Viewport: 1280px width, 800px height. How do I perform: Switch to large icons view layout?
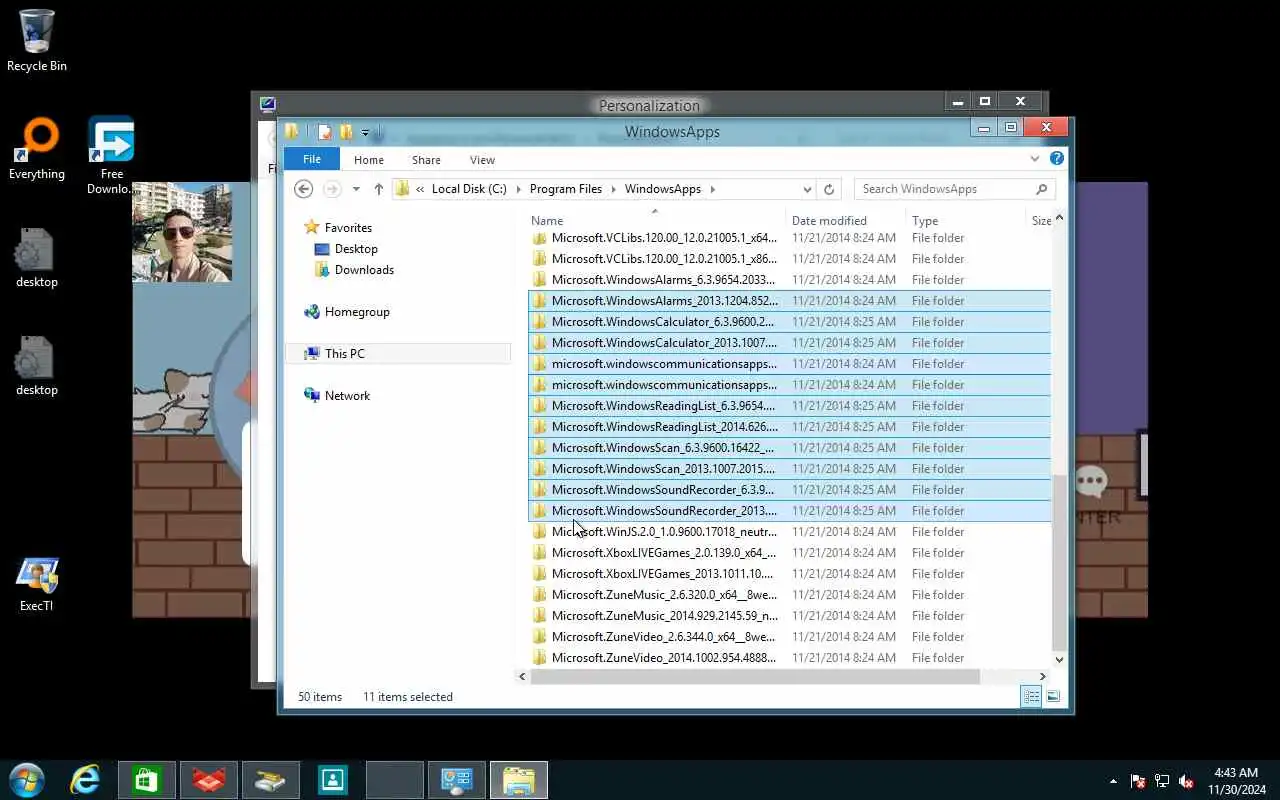click(1053, 697)
